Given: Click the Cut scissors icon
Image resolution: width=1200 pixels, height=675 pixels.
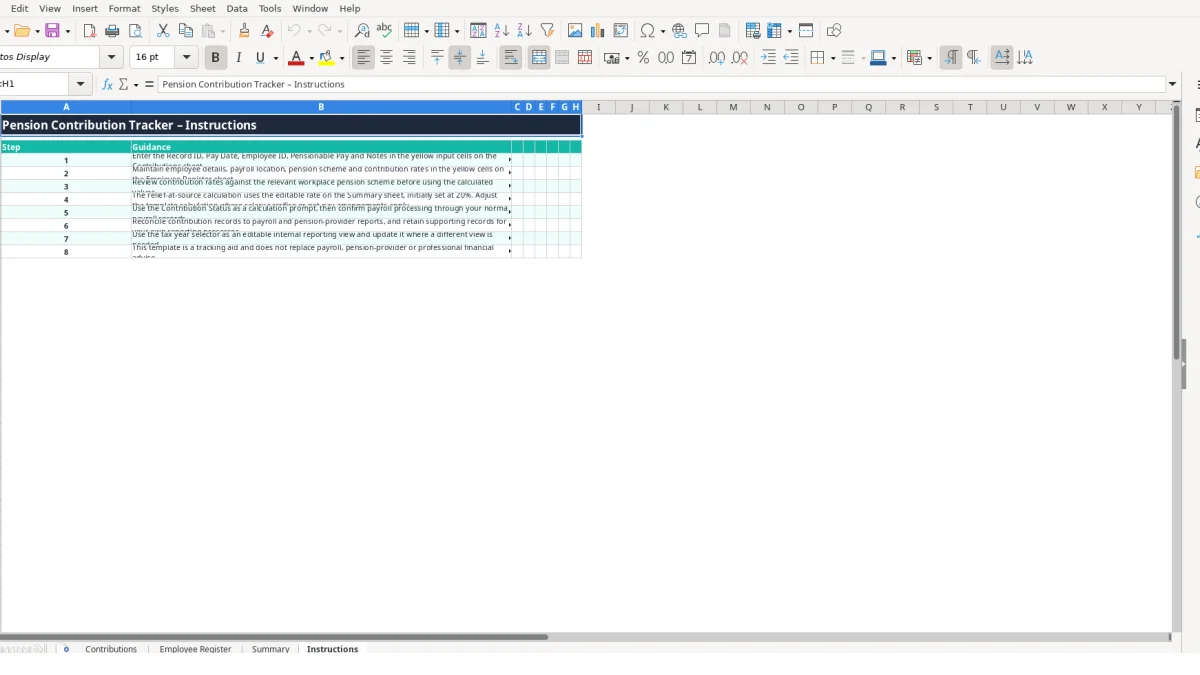Looking at the screenshot, I should point(163,31).
